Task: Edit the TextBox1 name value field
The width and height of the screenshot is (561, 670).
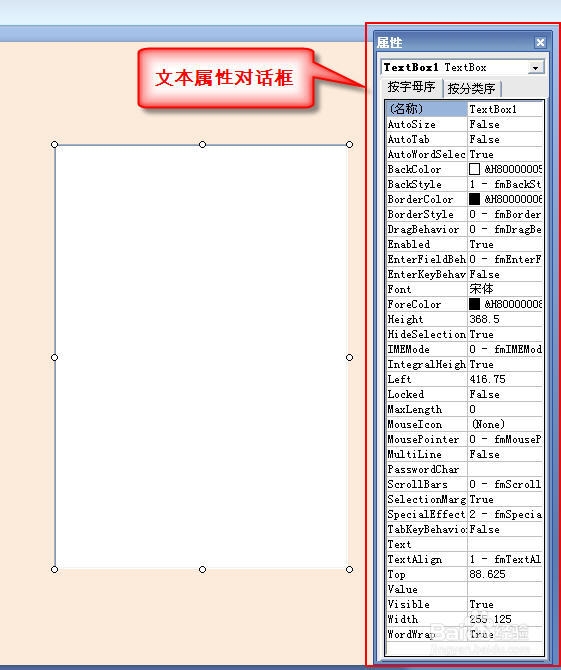Action: pos(505,109)
